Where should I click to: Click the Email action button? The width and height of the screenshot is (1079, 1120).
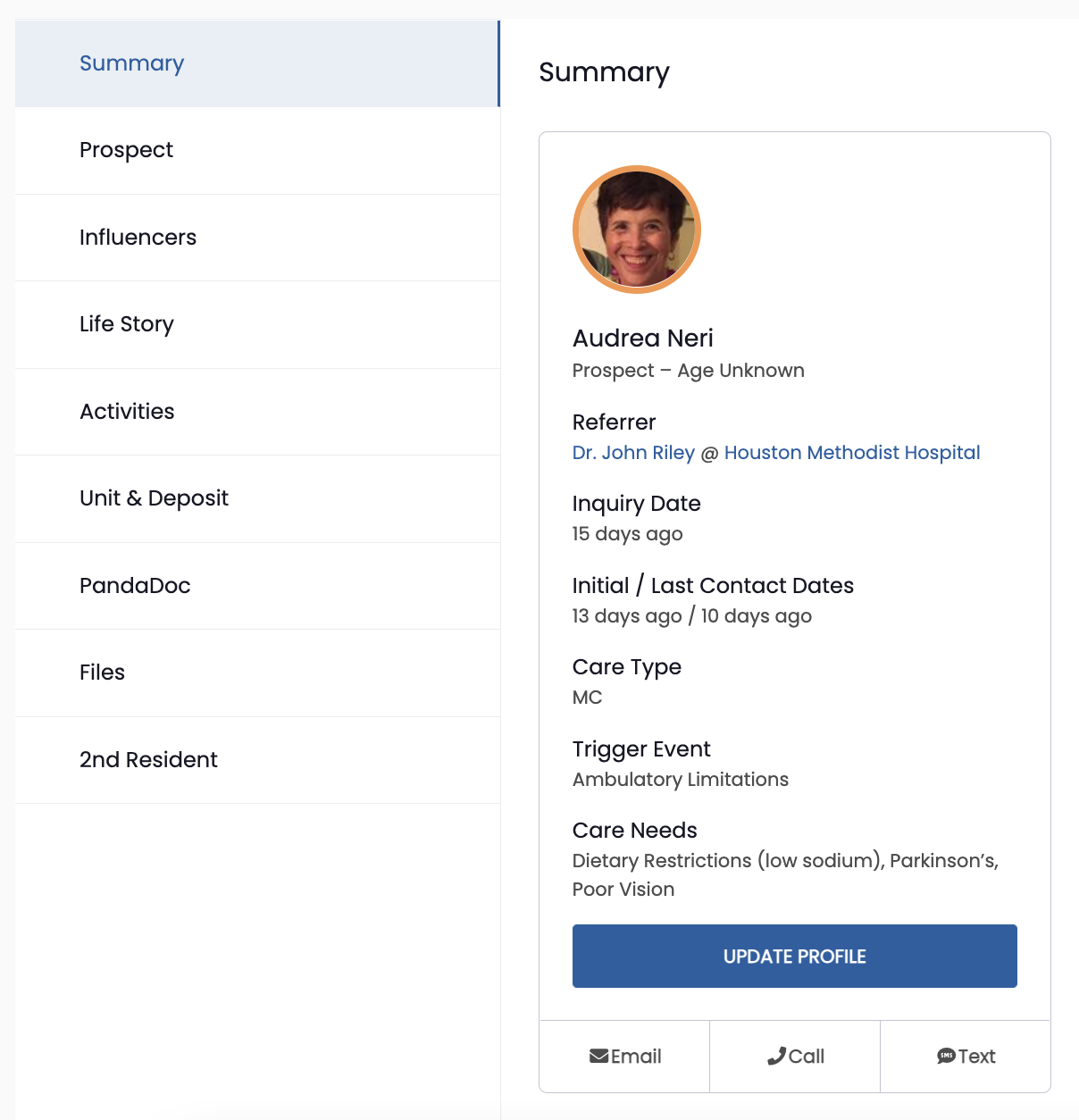[625, 1057]
